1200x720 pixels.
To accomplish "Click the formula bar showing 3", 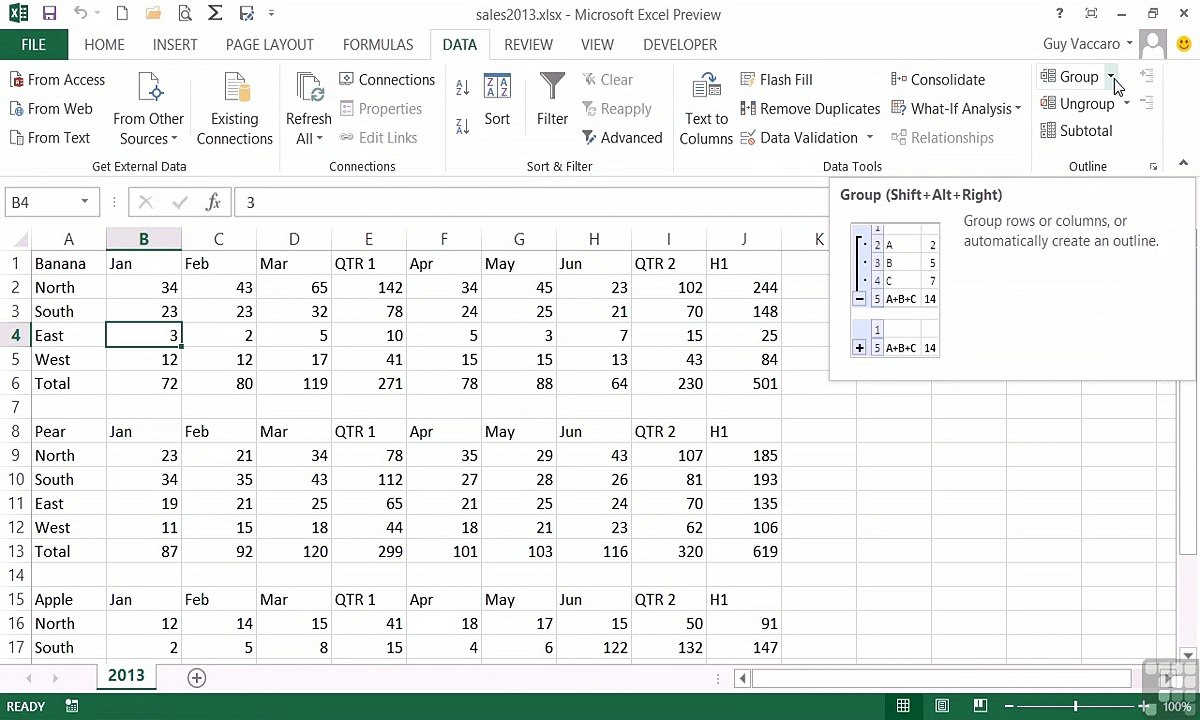I will pyautogui.click(x=530, y=202).
